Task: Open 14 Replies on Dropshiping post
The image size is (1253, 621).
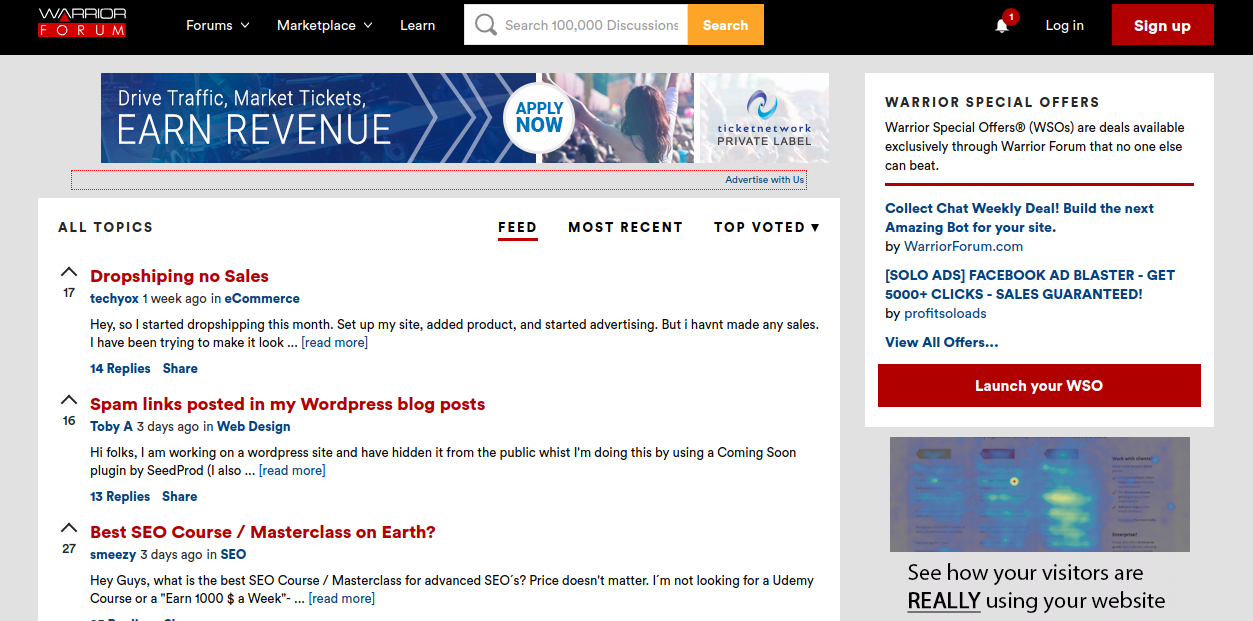Action: click(x=120, y=368)
